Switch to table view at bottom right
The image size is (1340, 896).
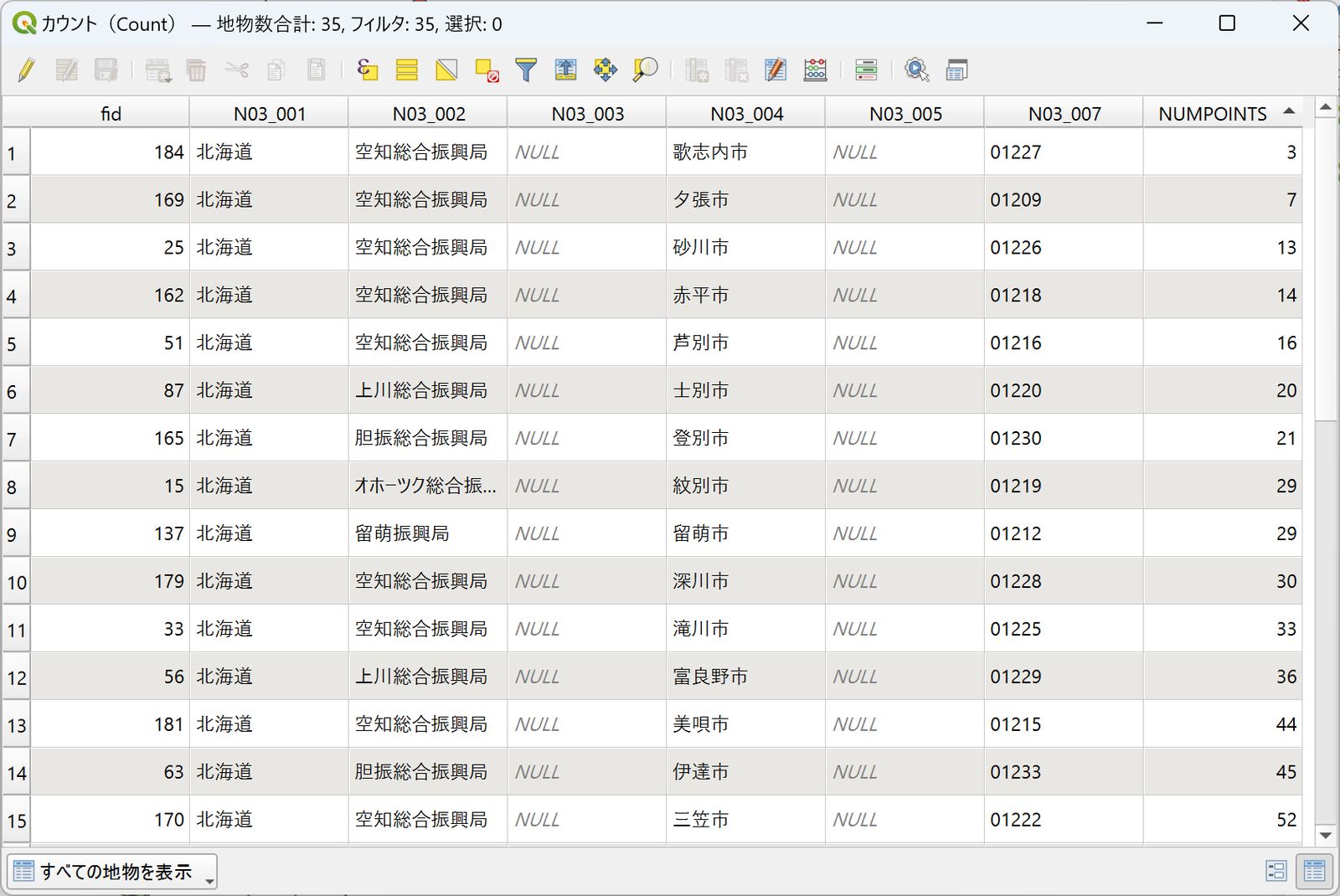coord(1314,872)
